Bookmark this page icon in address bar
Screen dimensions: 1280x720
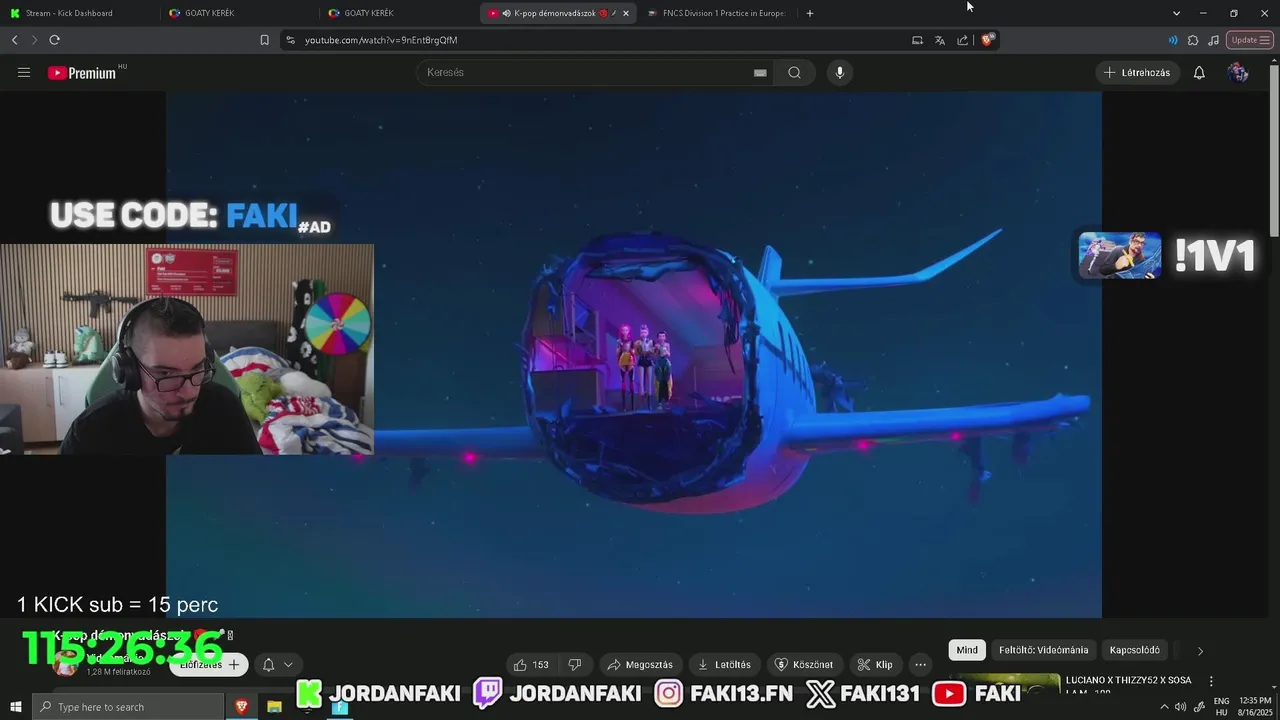[x=264, y=40]
